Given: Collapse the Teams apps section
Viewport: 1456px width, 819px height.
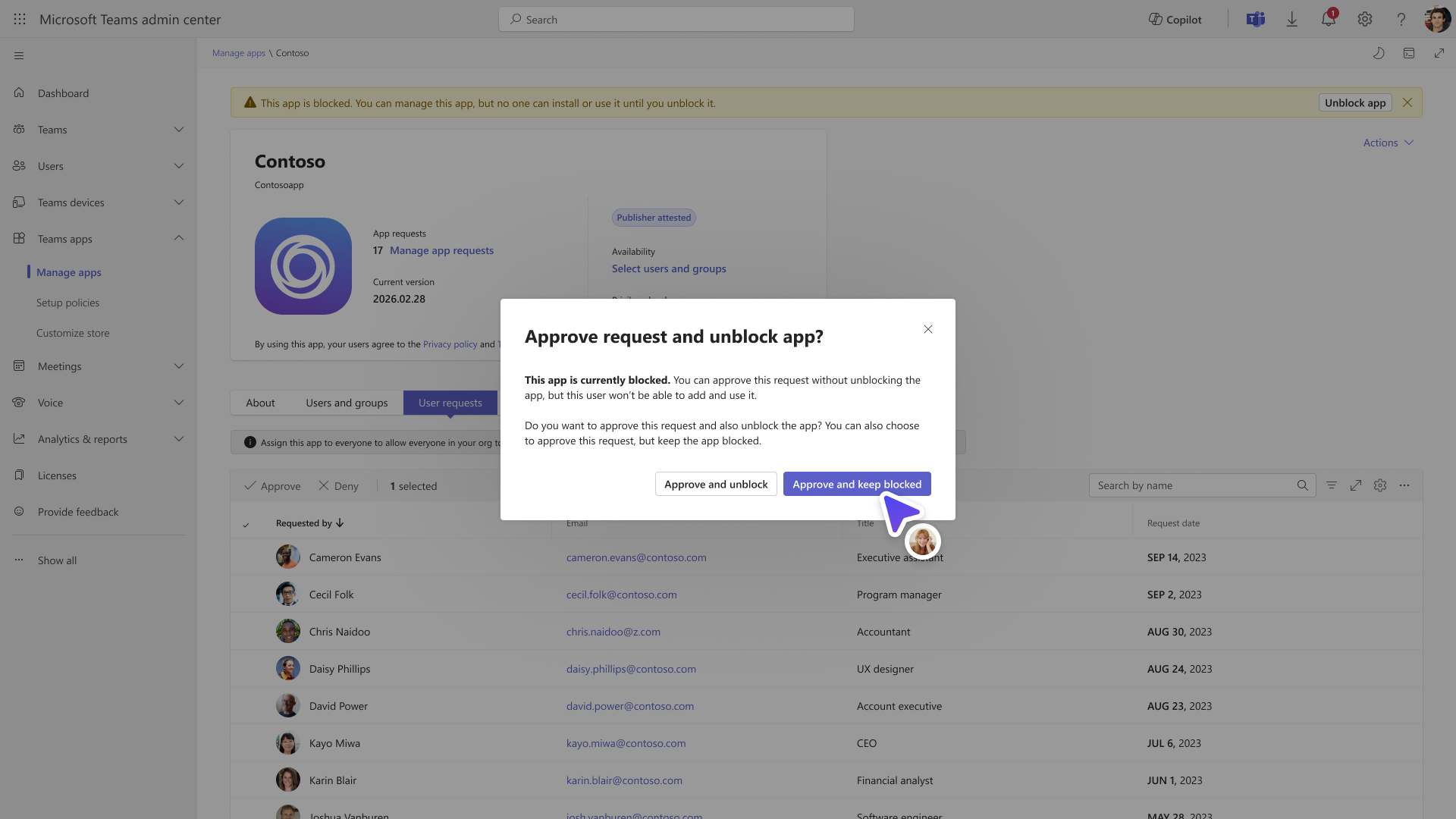Looking at the screenshot, I should 179,238.
